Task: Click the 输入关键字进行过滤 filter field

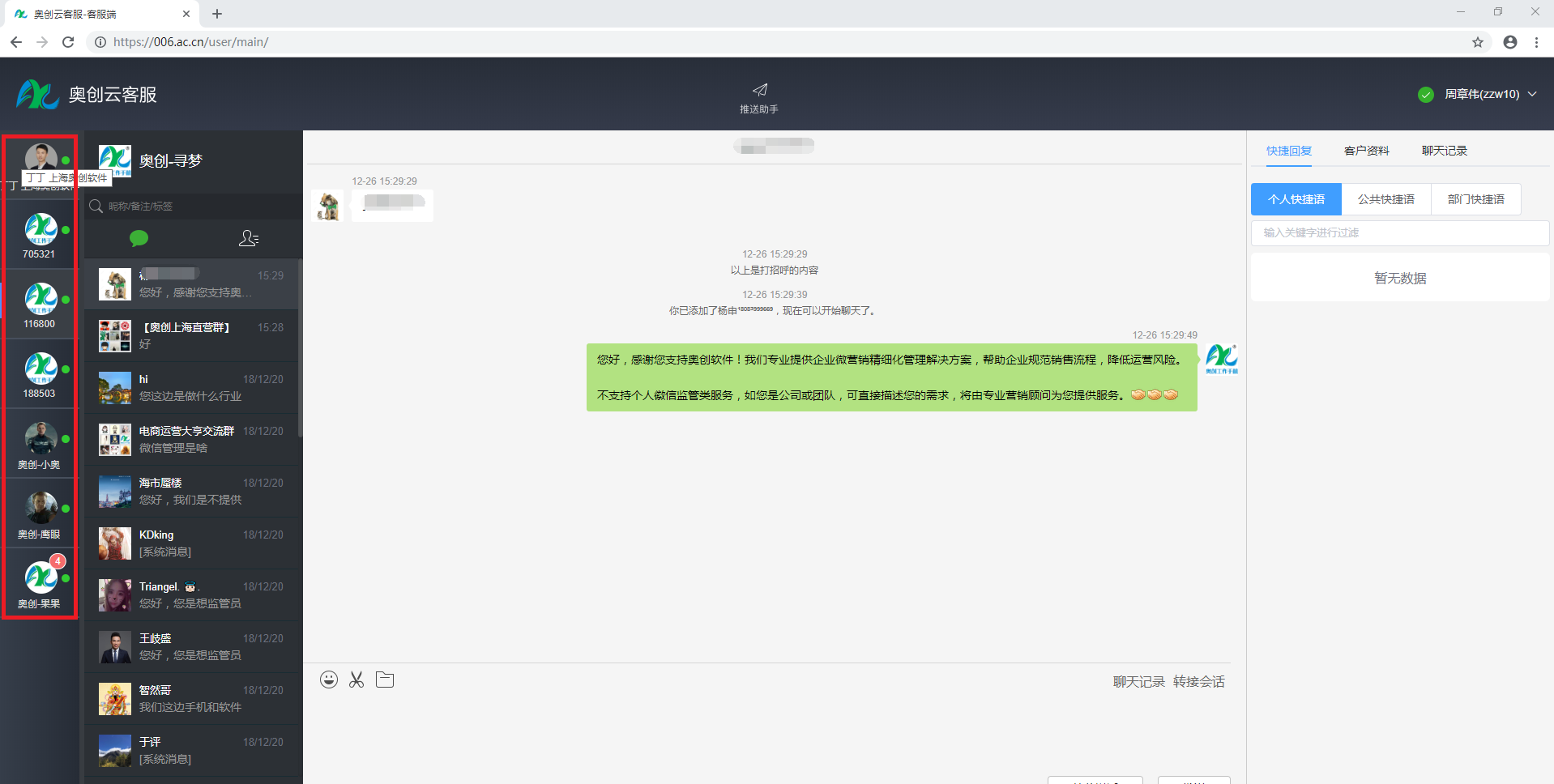Action: tap(1400, 232)
